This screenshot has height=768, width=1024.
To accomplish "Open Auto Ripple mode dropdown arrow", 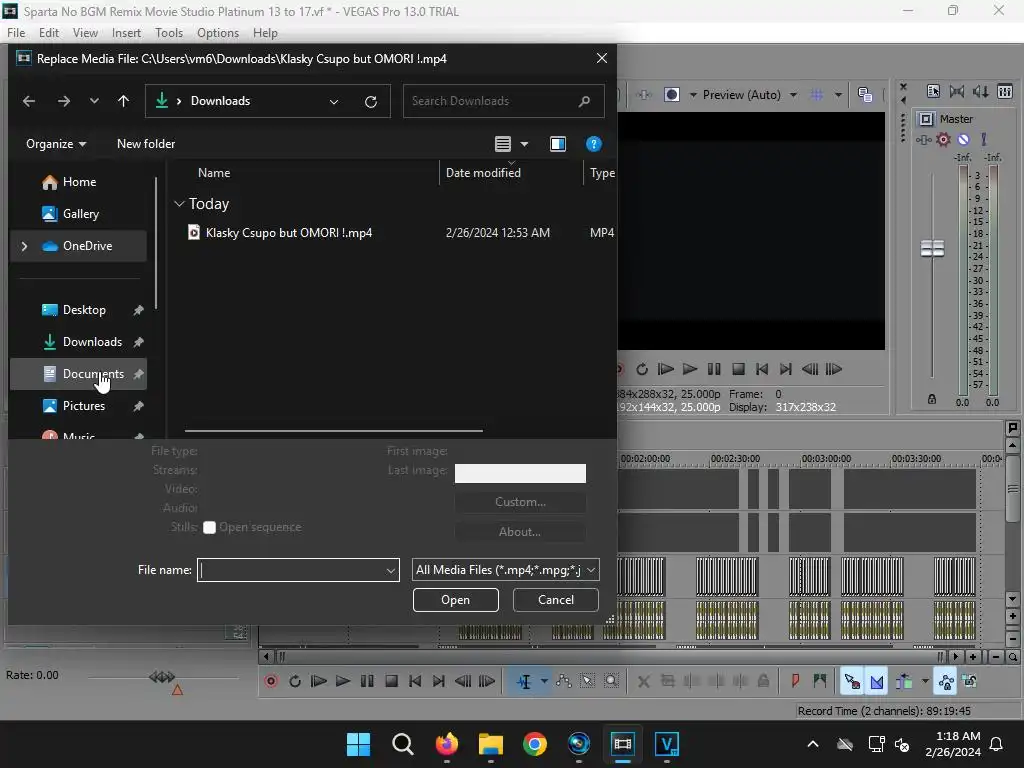I will [925, 681].
